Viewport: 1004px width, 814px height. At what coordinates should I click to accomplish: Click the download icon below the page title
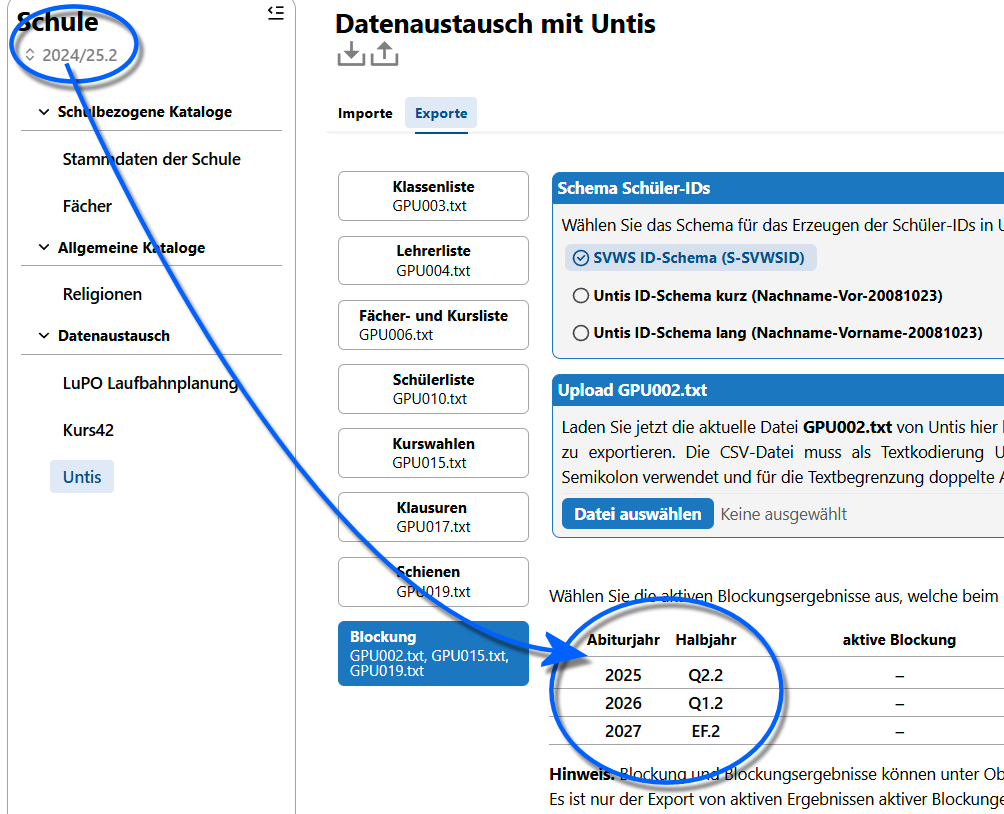[x=350, y=53]
